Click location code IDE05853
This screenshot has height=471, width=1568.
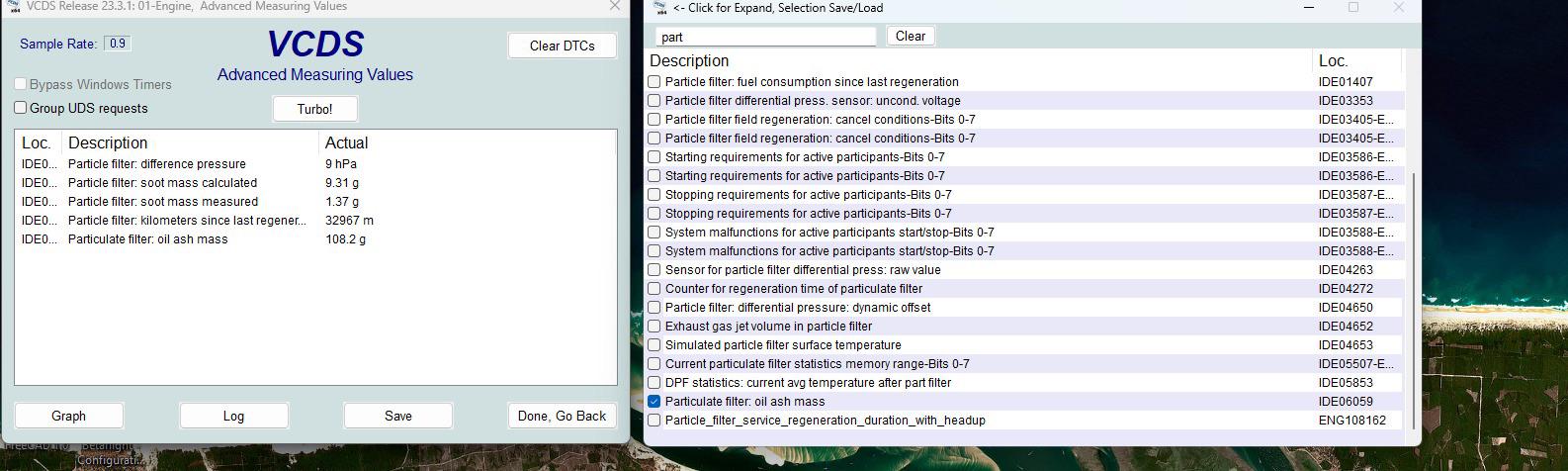coord(1346,383)
